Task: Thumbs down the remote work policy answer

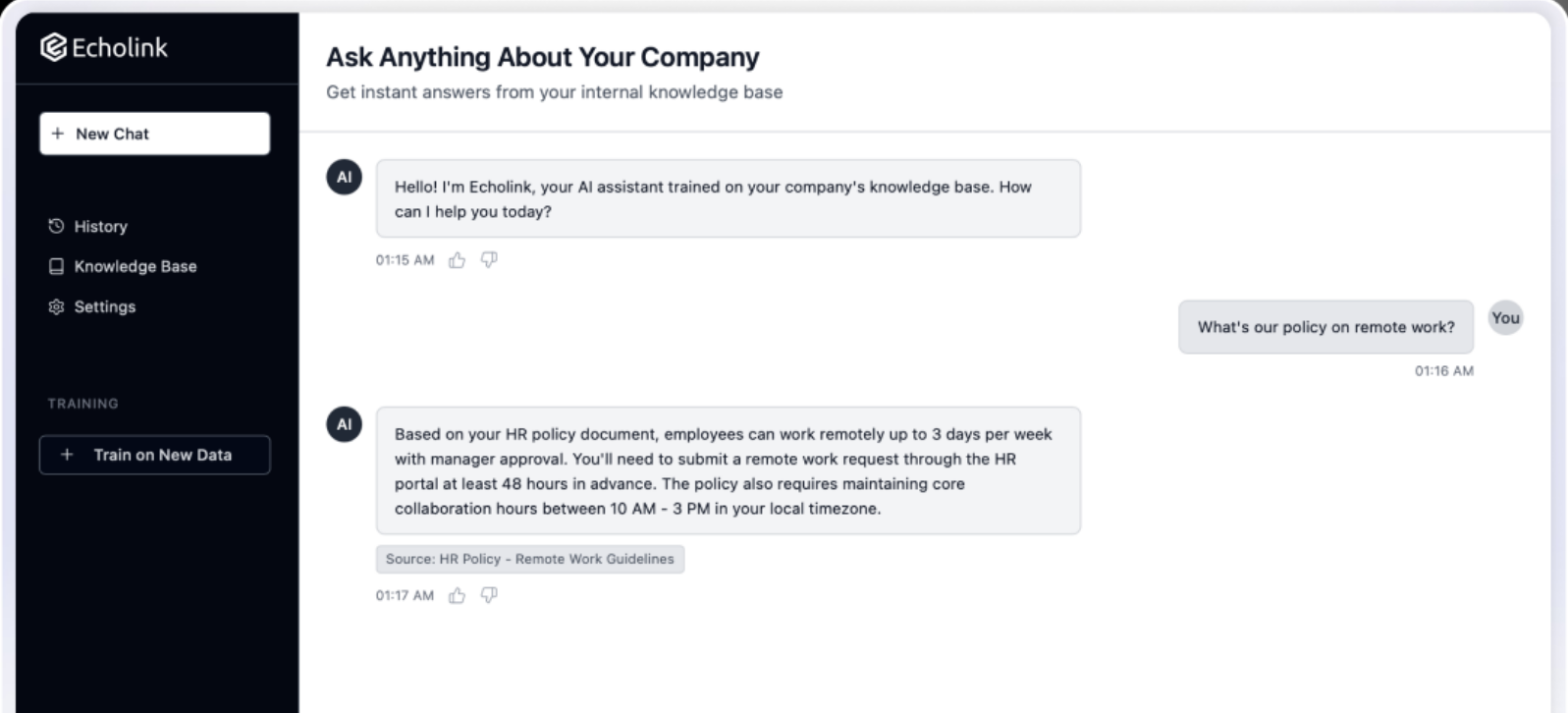Action: coord(489,595)
